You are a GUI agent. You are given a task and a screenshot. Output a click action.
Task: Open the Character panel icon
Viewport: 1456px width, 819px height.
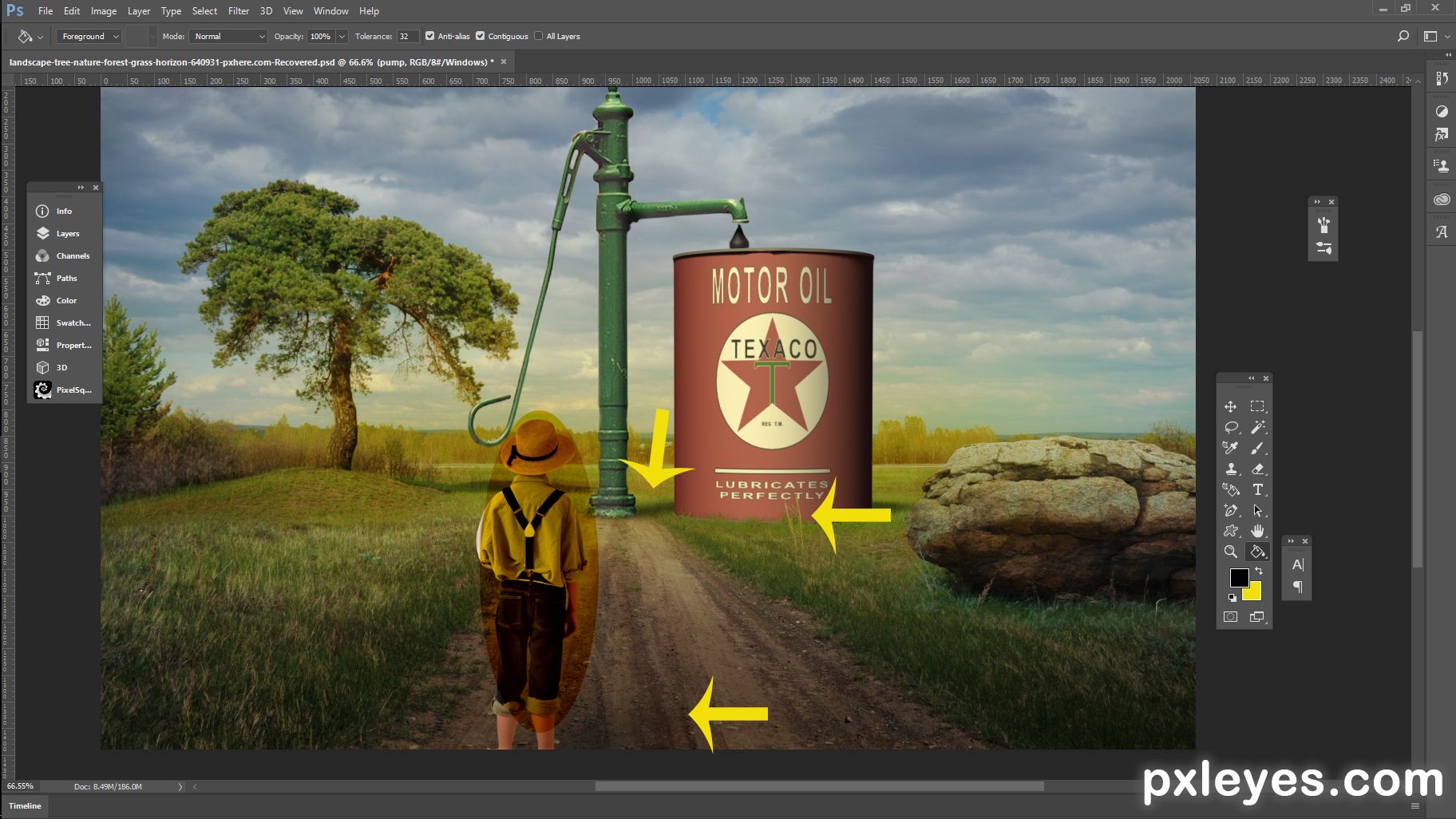coord(1297,565)
